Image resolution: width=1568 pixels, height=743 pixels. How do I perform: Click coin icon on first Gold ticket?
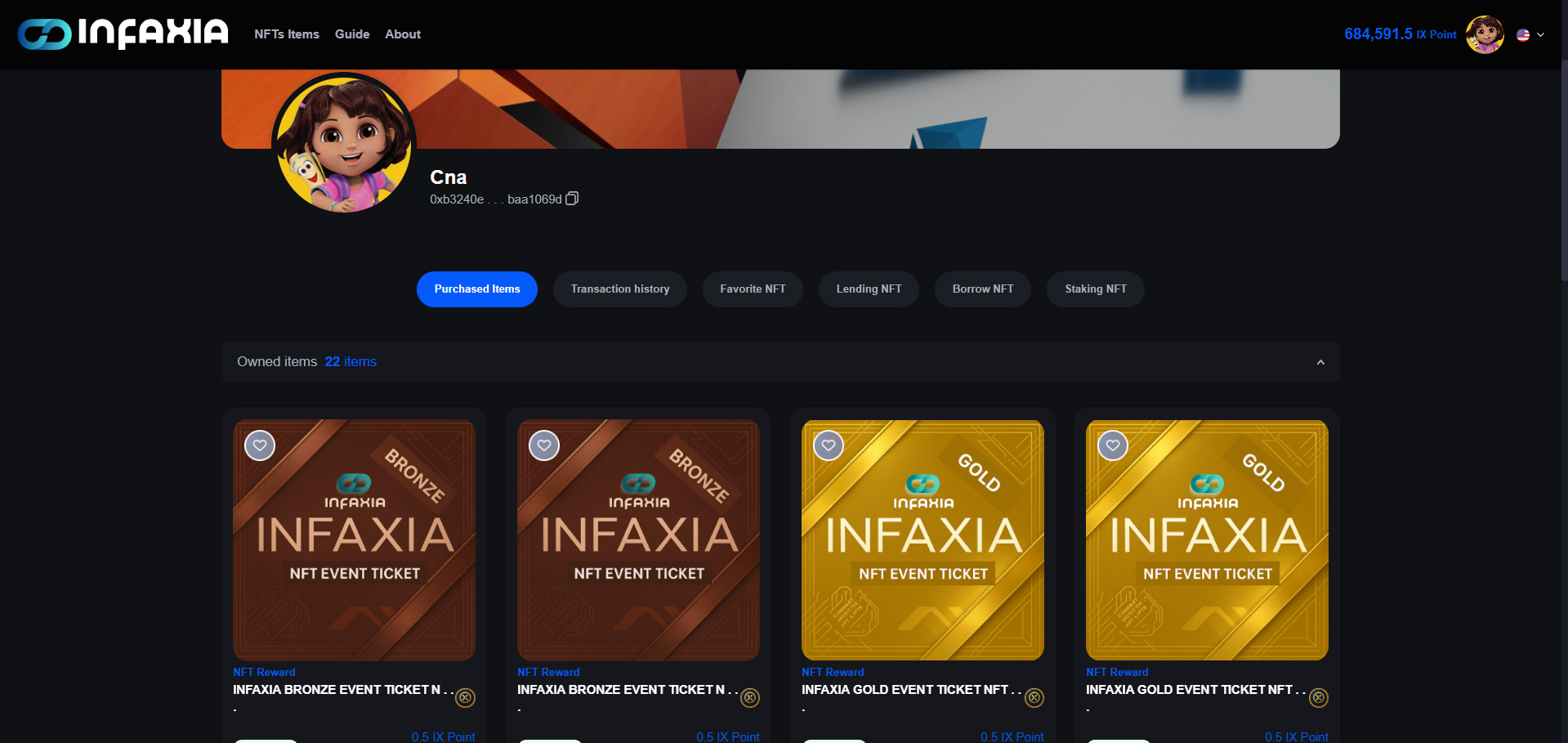point(1034,697)
